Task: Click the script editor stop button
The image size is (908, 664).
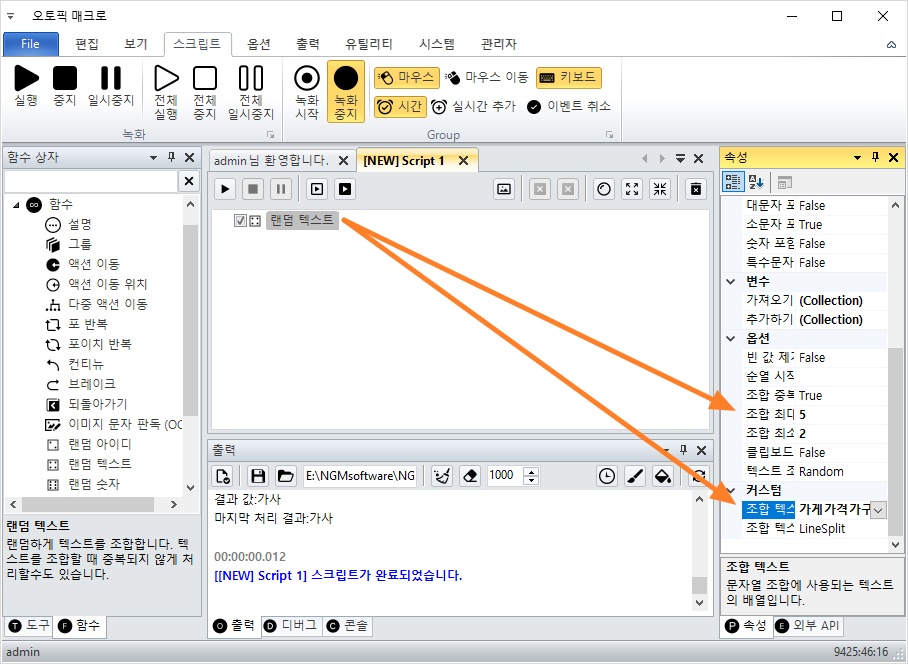Action: pos(253,189)
